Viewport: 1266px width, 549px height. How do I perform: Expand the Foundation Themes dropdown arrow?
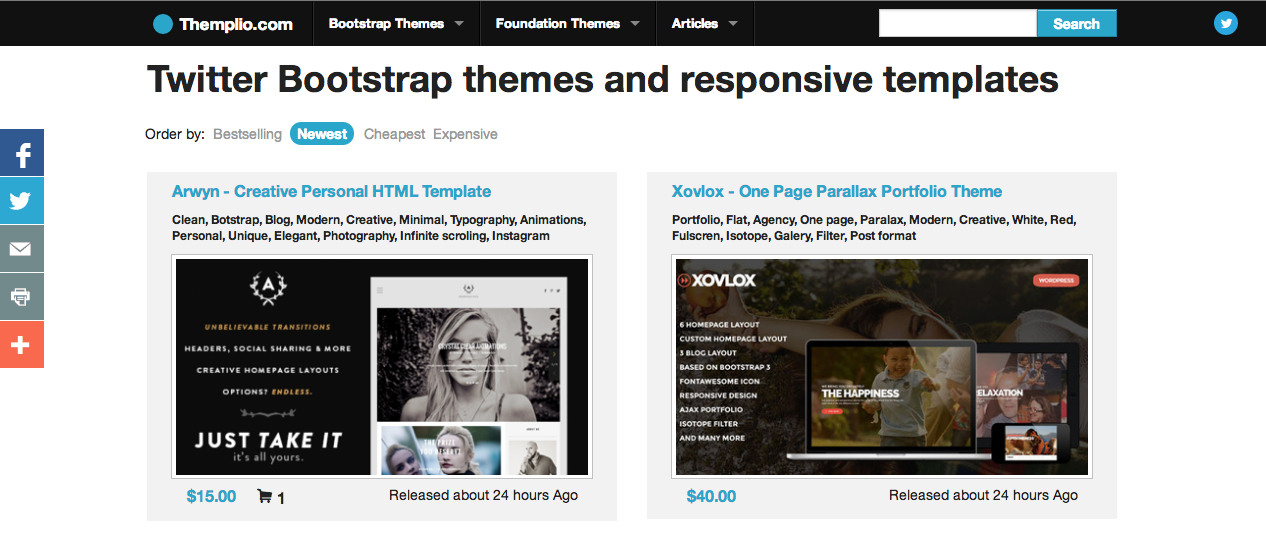point(635,23)
